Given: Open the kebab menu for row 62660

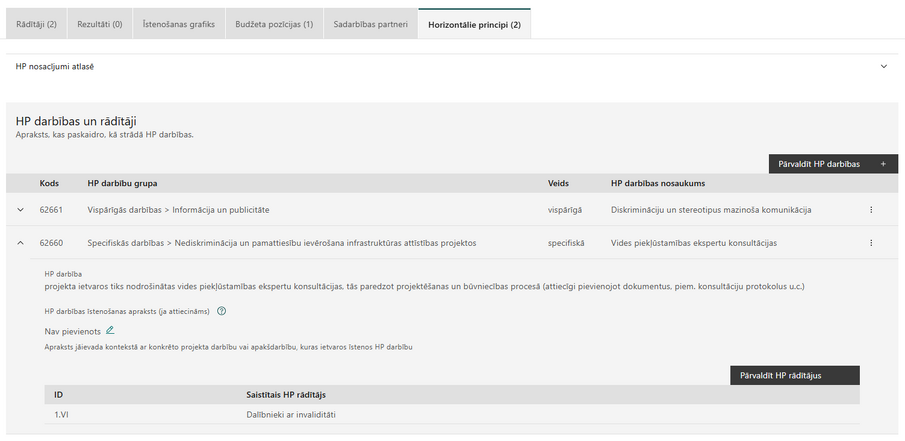Looking at the screenshot, I should pyautogui.click(x=871, y=243).
